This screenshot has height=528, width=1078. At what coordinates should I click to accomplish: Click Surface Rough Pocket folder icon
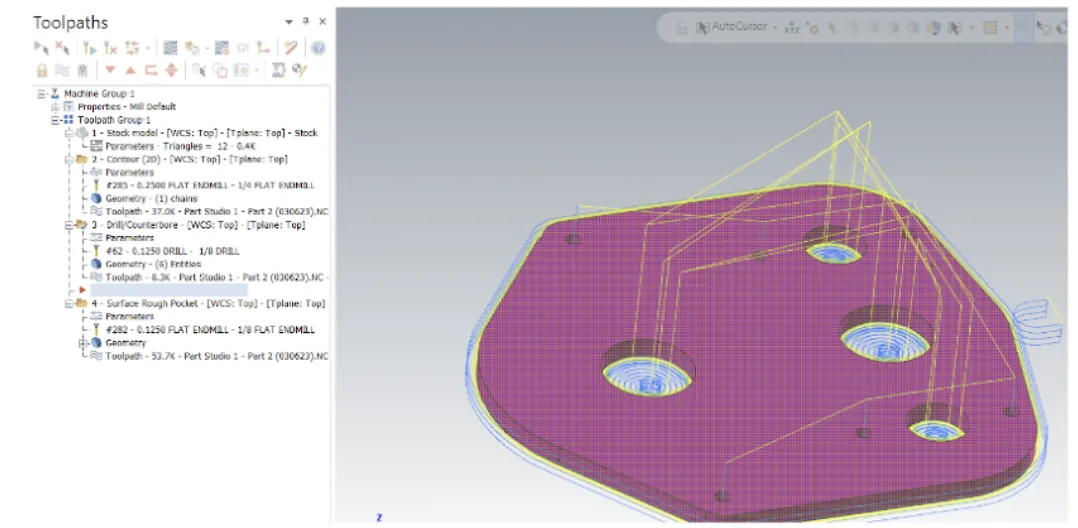point(82,303)
